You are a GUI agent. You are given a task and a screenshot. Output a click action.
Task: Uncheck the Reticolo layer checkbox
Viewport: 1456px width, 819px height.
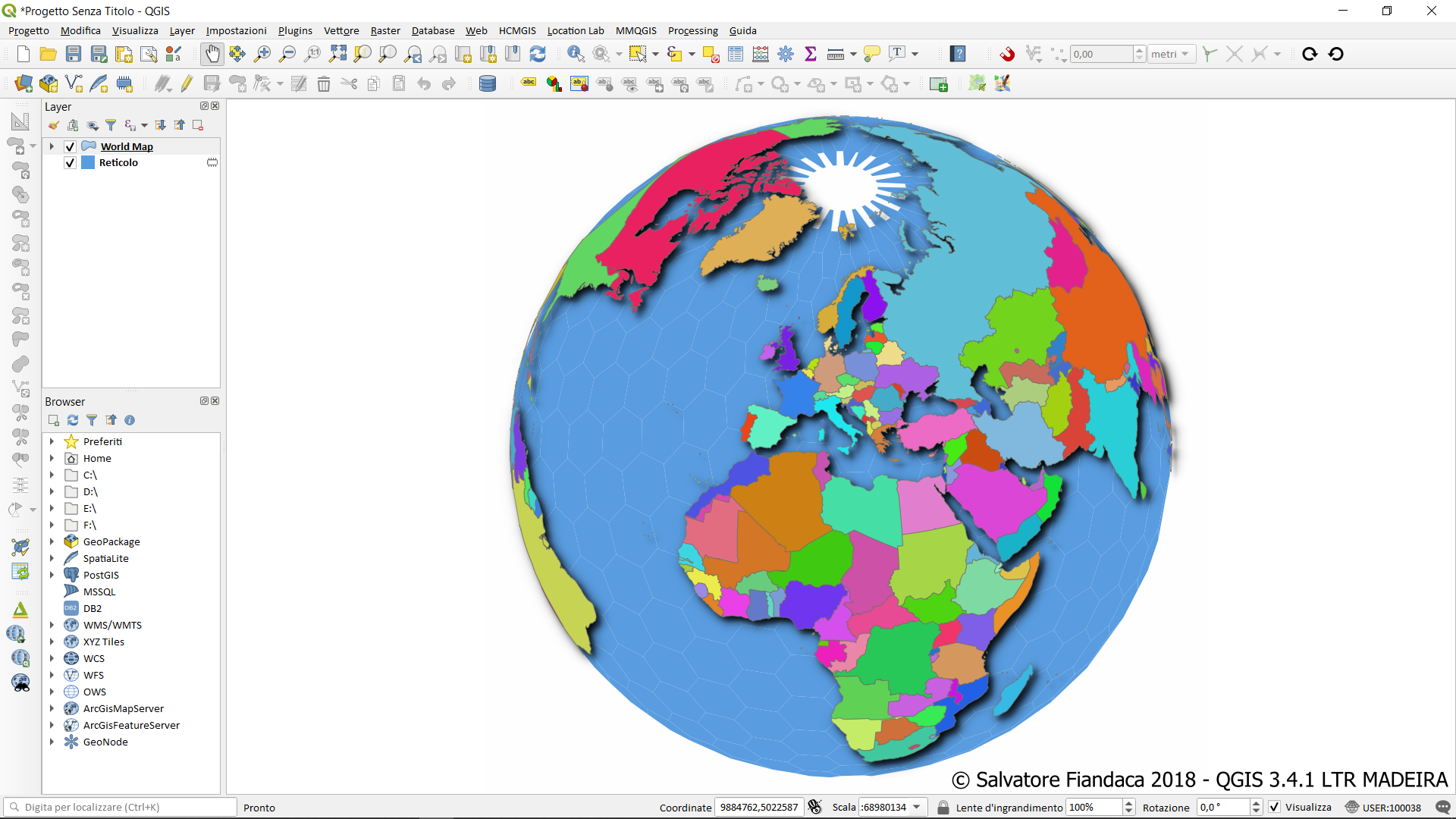click(71, 162)
